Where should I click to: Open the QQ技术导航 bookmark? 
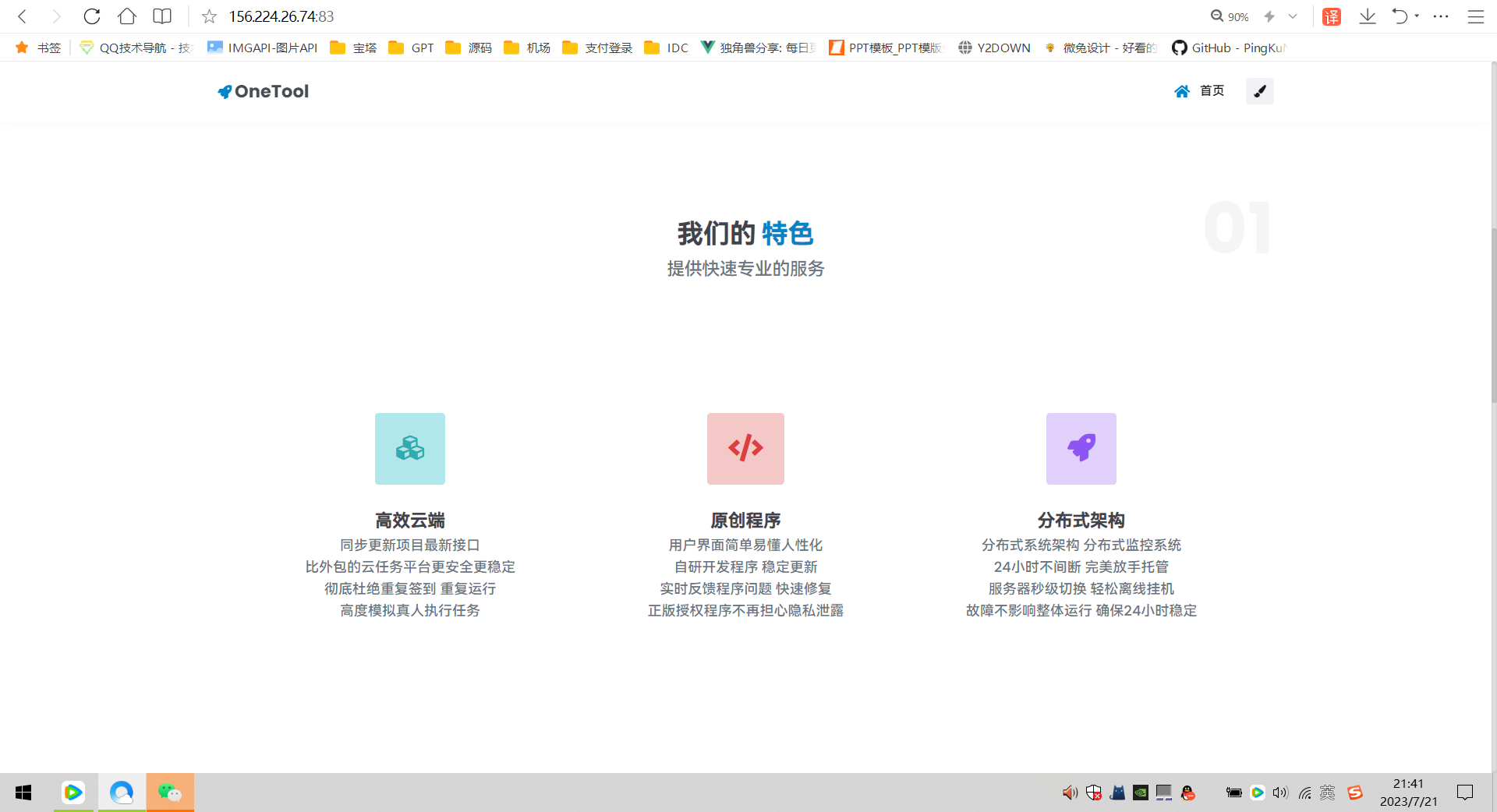click(136, 48)
